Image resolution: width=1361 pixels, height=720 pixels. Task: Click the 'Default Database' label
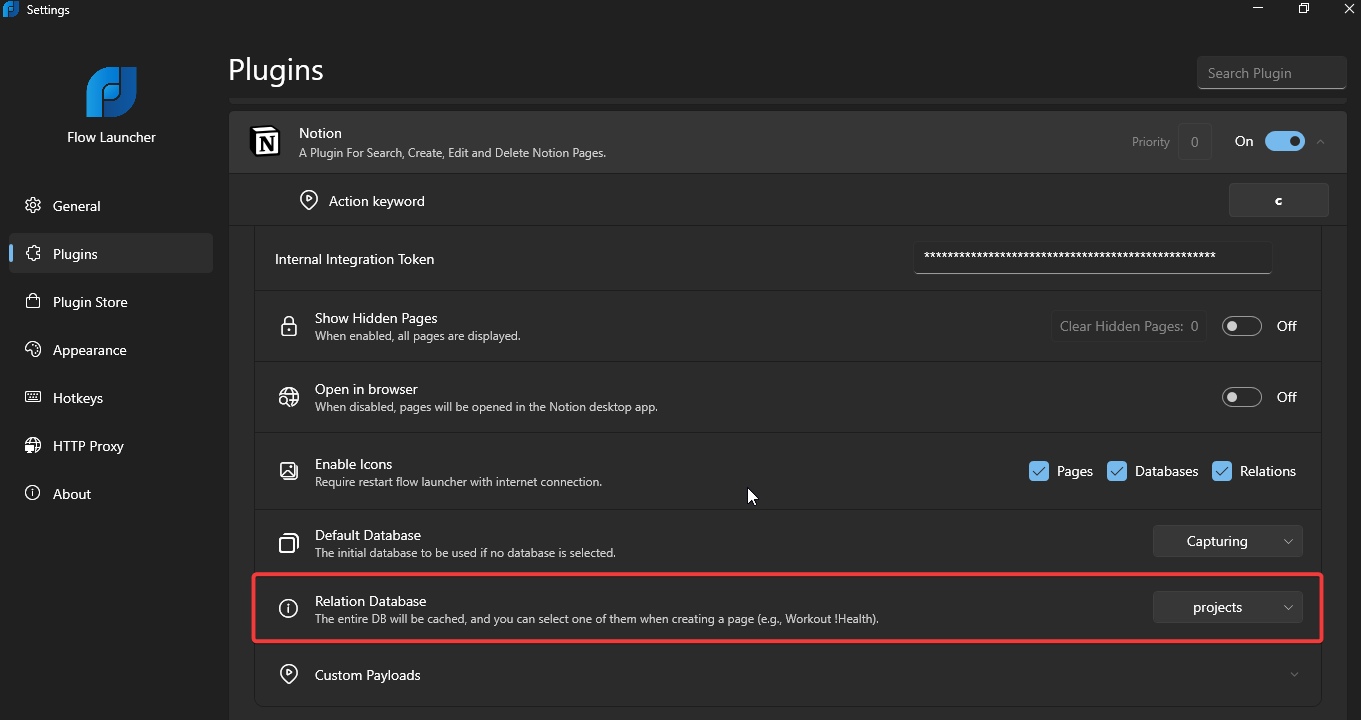pos(368,535)
